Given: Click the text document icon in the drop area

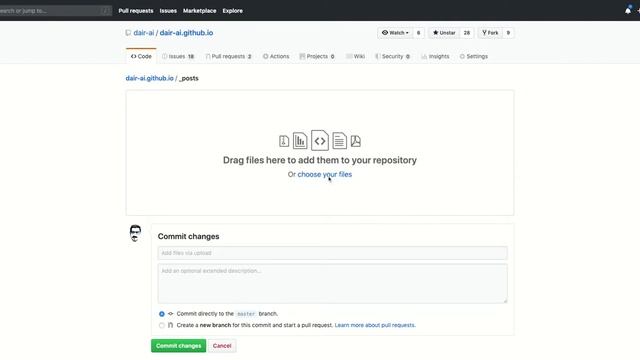Looking at the screenshot, I should tap(339, 141).
